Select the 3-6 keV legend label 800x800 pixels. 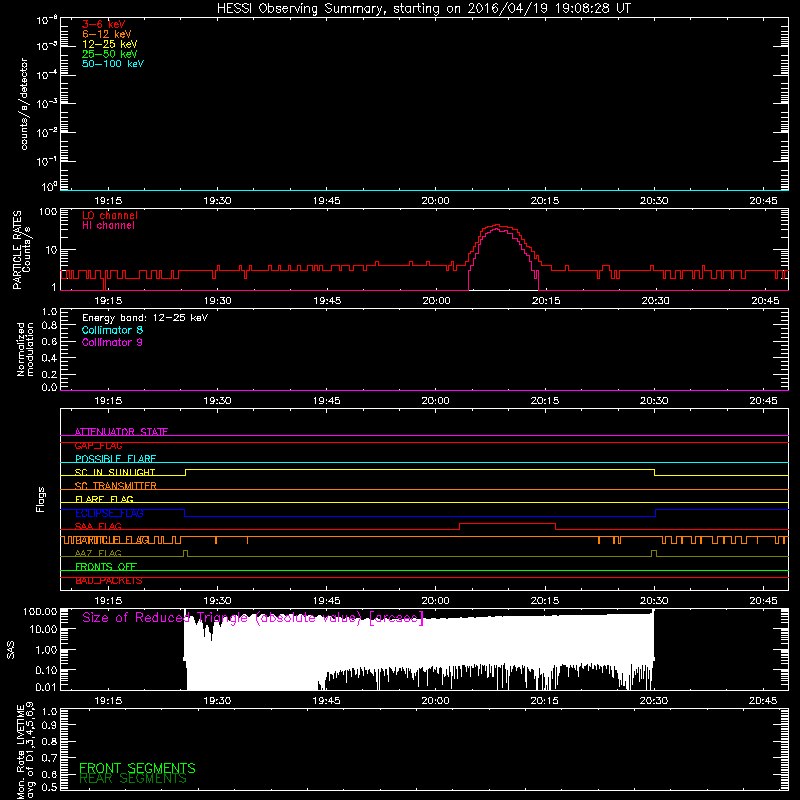click(104, 24)
